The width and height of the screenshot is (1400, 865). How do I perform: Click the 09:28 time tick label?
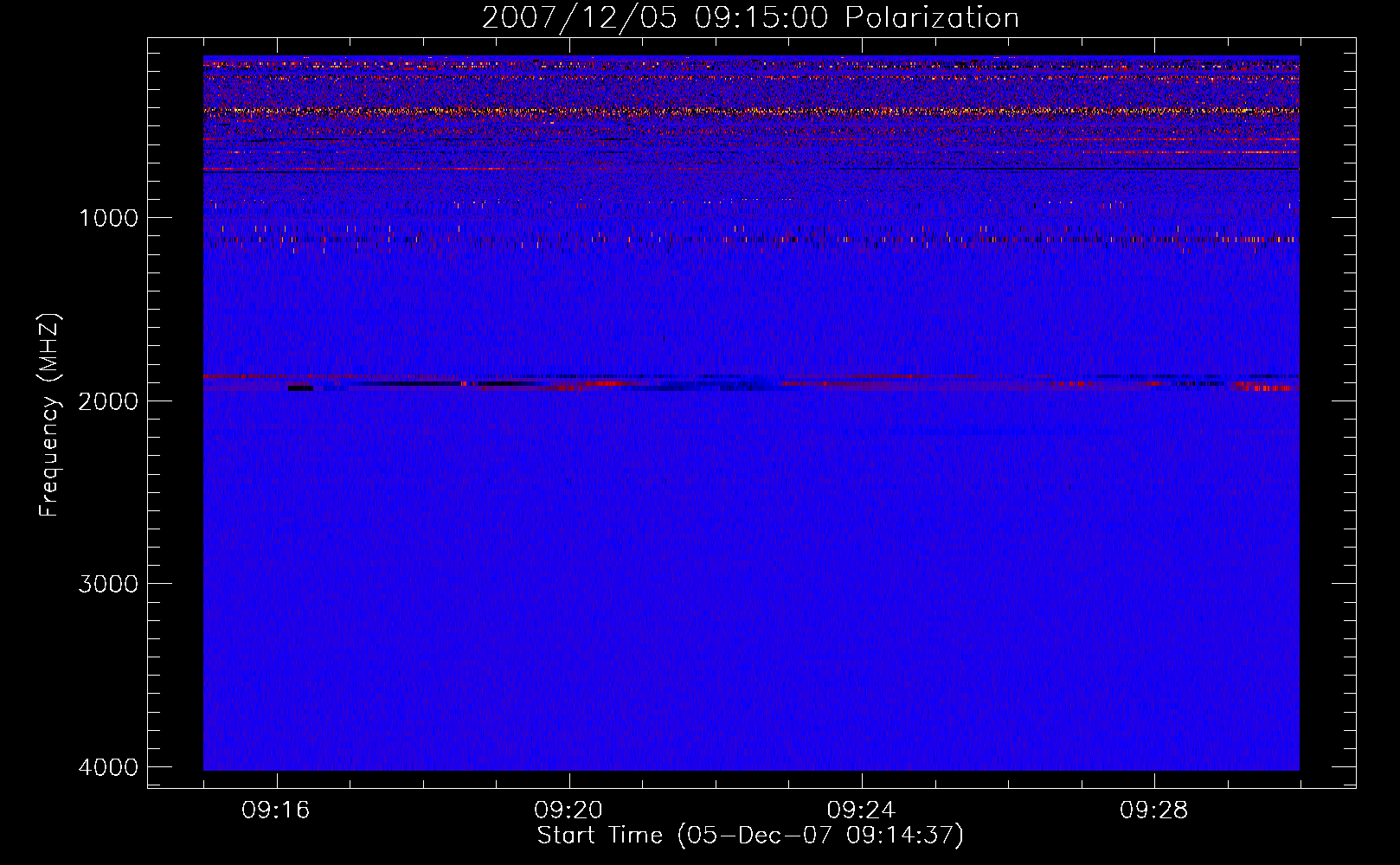(x=1154, y=811)
